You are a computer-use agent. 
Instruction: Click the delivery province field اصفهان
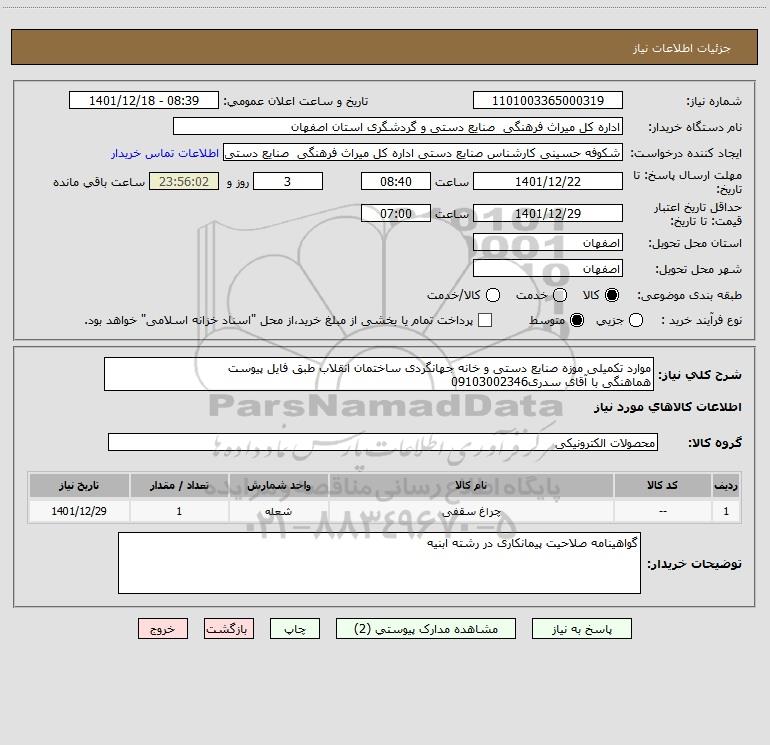pos(548,242)
